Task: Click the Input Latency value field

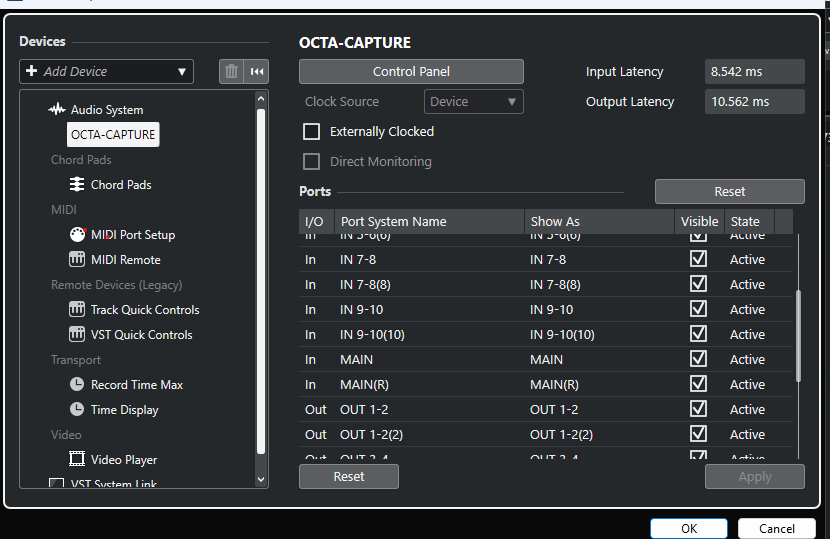Action: (x=754, y=71)
